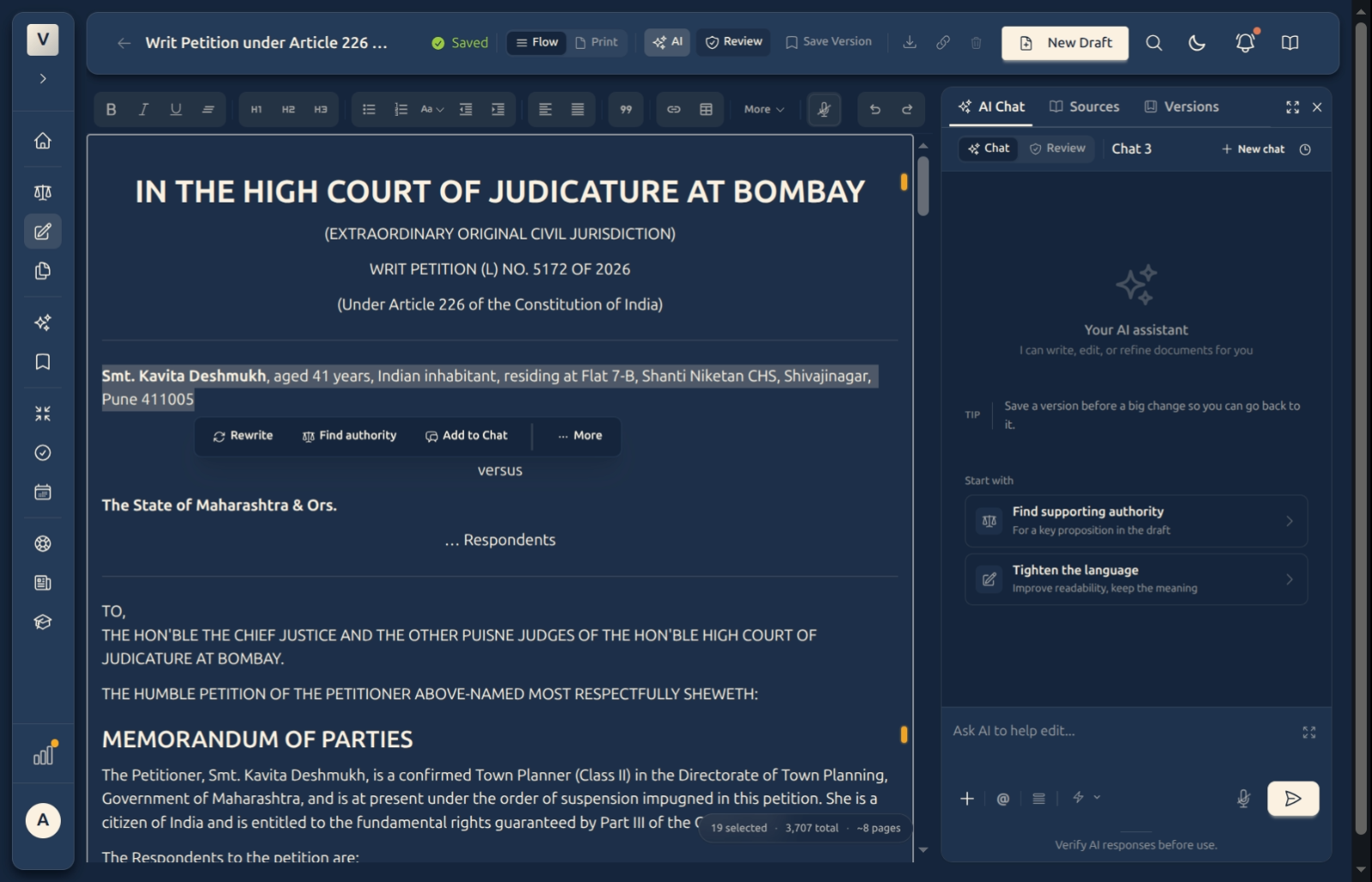Toggle underline formatting
This screenshot has width=1372, height=882.
(176, 109)
